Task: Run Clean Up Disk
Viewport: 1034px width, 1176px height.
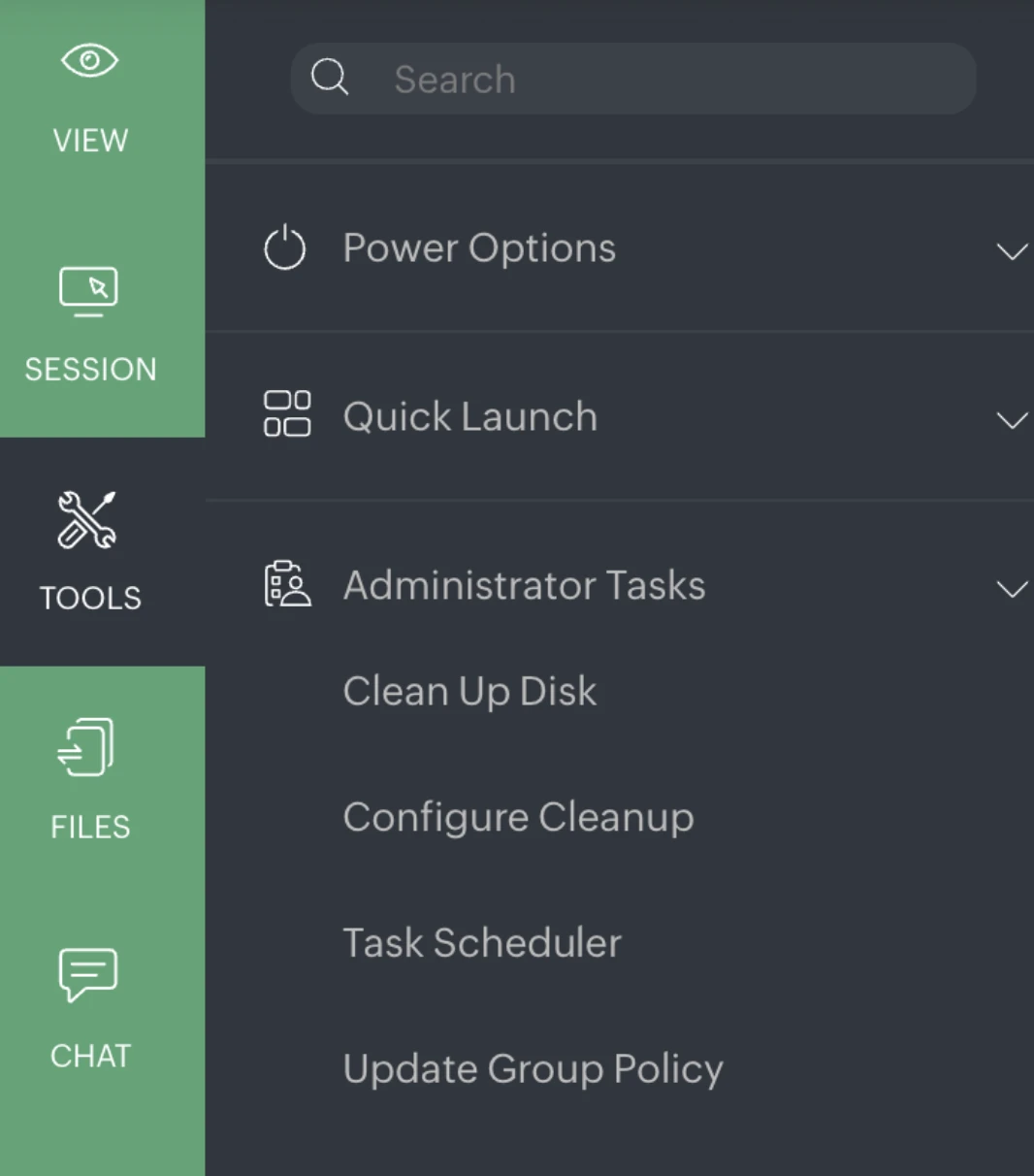Action: point(469,691)
